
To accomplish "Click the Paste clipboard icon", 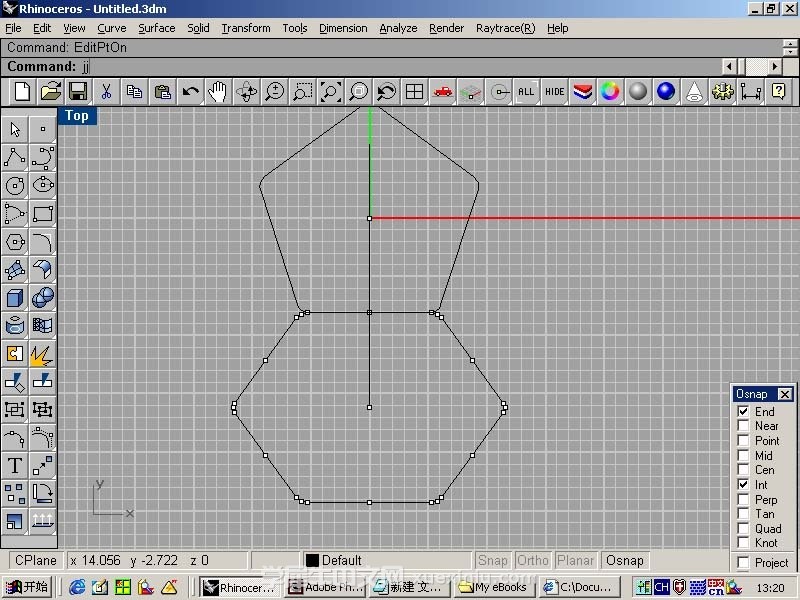I will click(162, 92).
